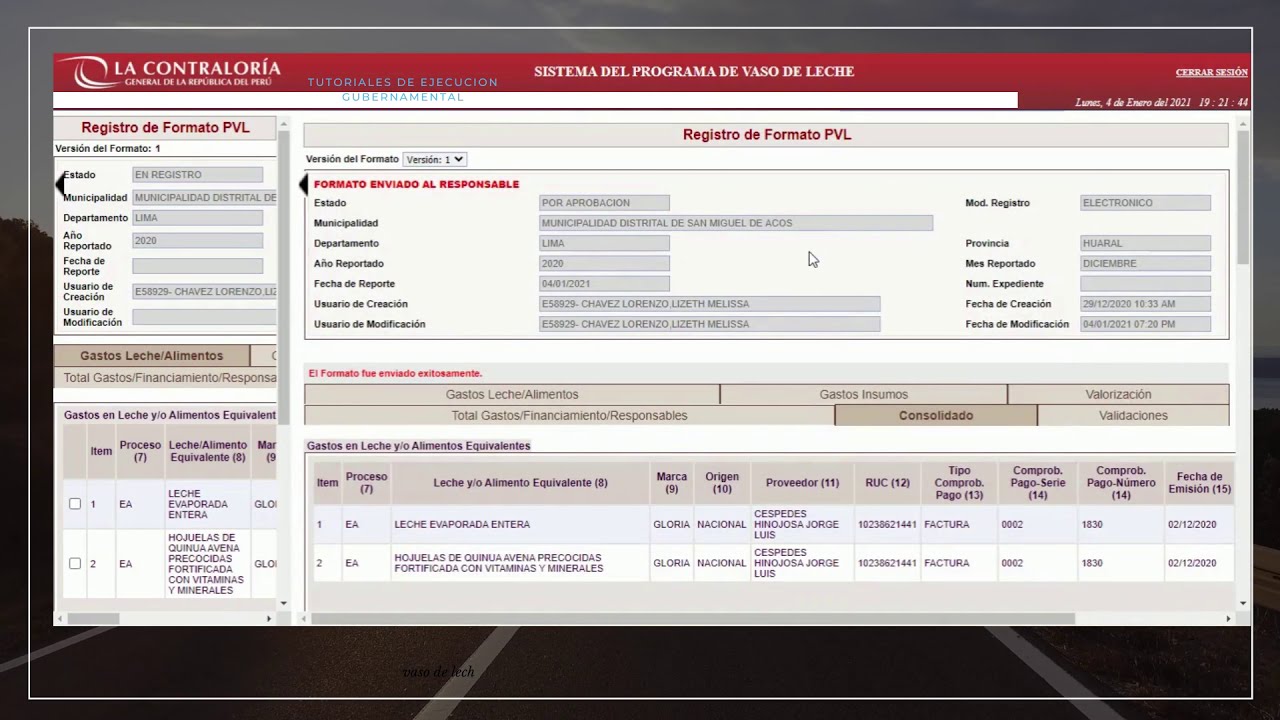Click the right arrow of main horizontal scrollbar
The image size is (1280, 720).
point(1229,619)
